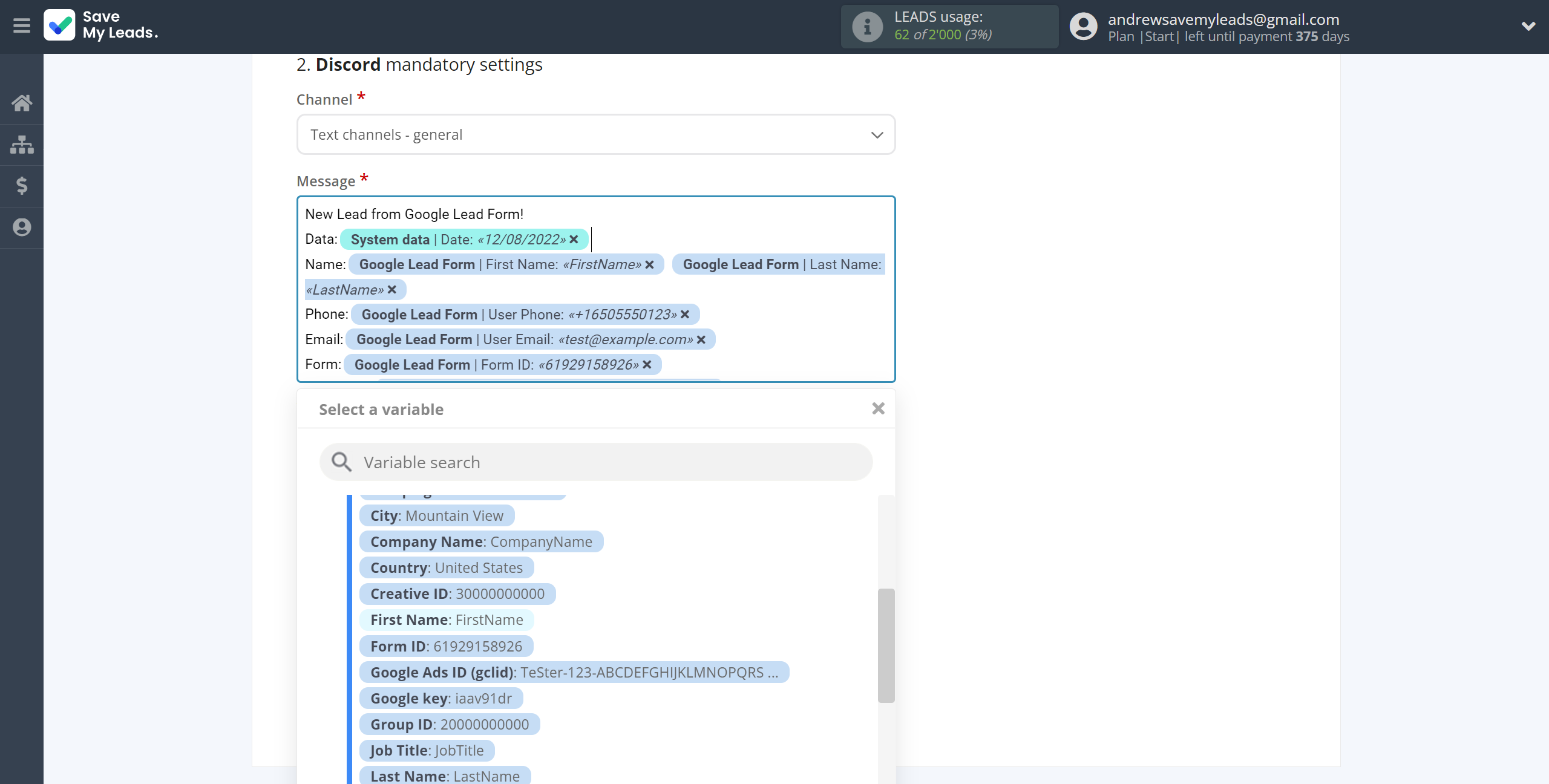Close the Select a variable panel
The image size is (1549, 784).
pos(879,409)
